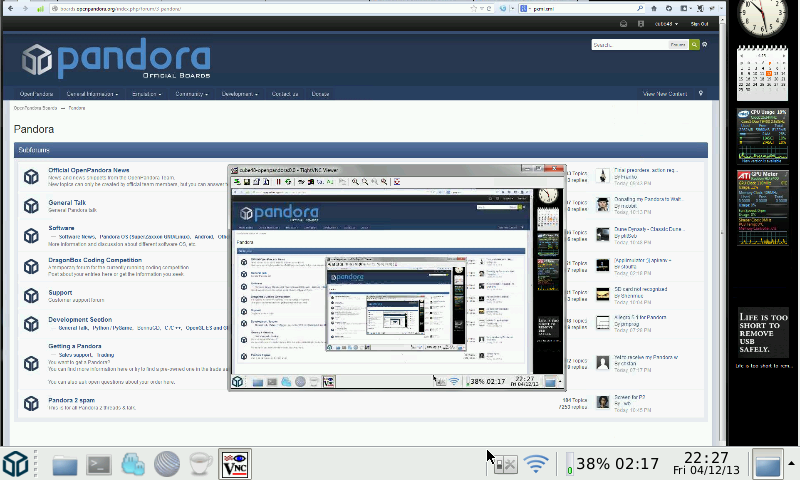The width and height of the screenshot is (800, 480).
Task: Click show desktop icon beside clock
Action: (768, 465)
